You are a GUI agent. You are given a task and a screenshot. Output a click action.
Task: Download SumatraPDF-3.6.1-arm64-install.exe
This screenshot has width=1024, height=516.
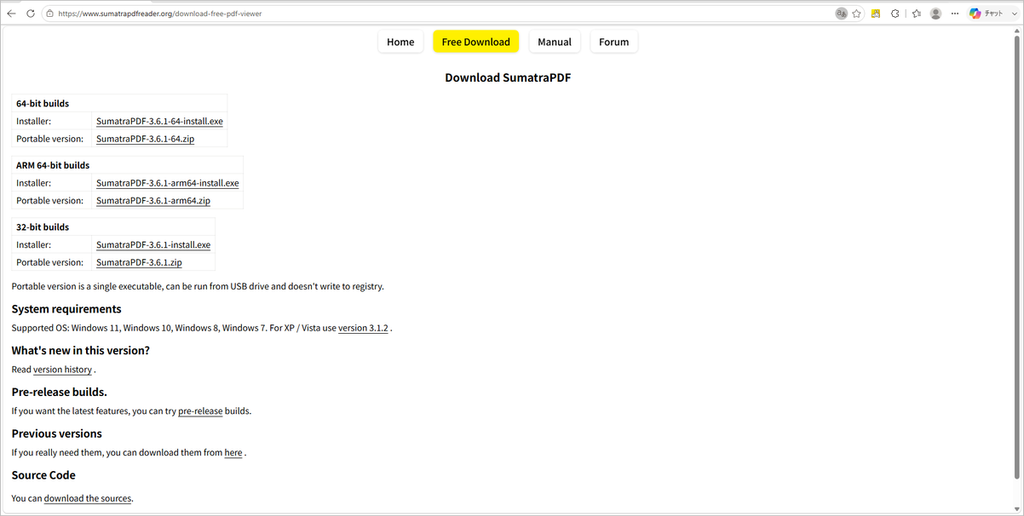point(167,184)
